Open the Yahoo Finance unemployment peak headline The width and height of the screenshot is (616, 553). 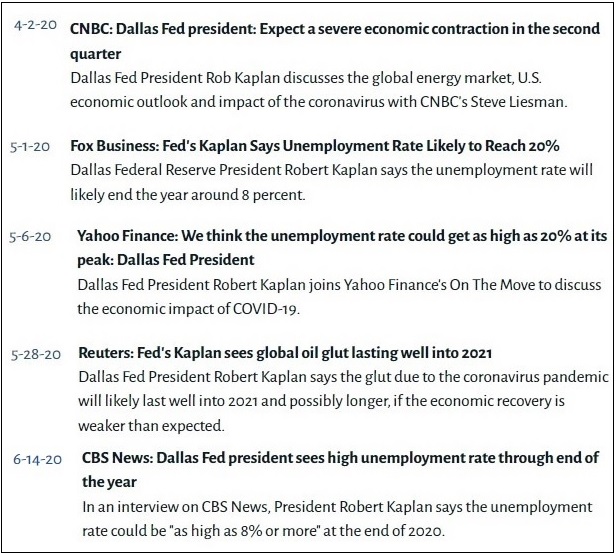point(342,247)
